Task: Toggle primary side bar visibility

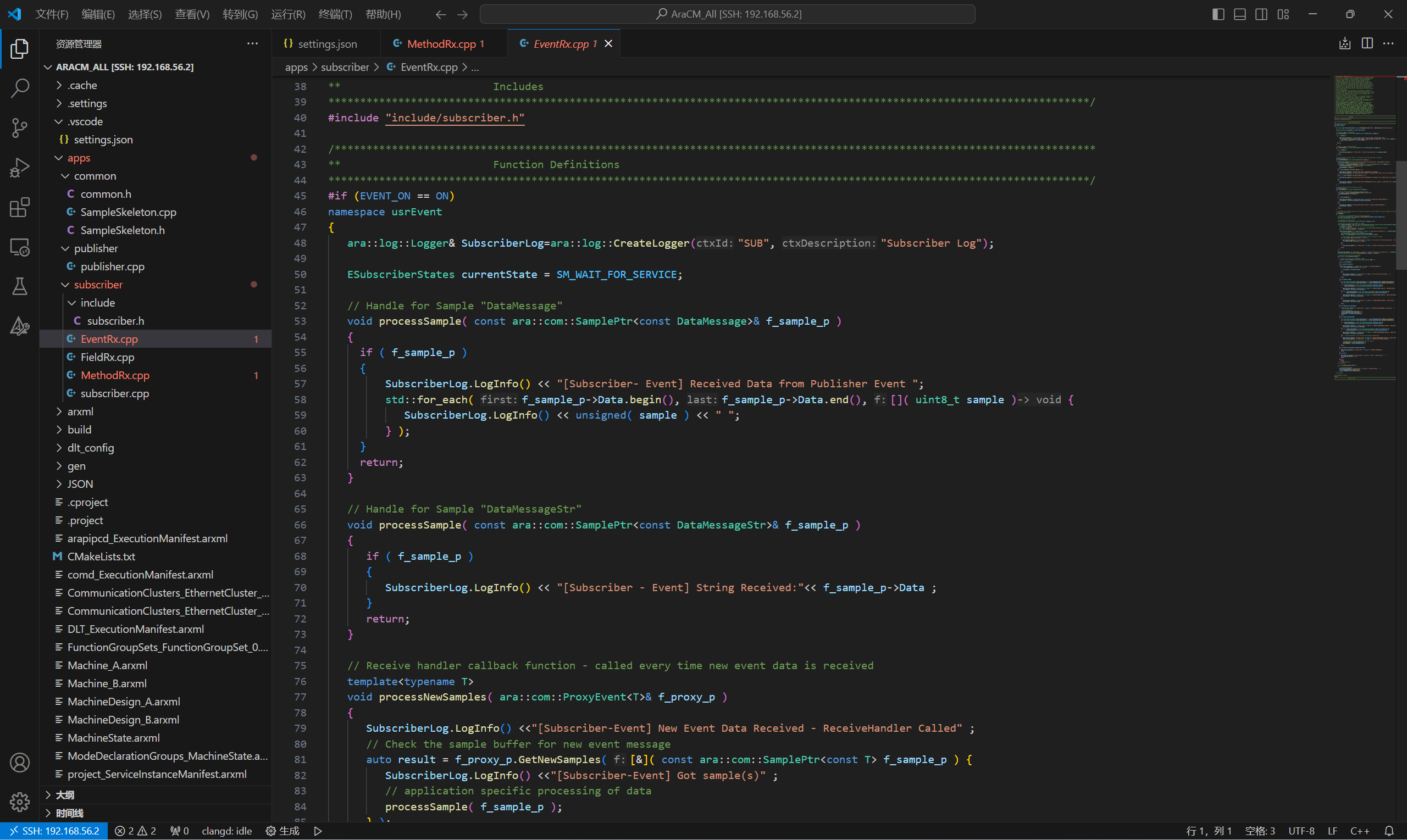Action: click(x=1218, y=14)
